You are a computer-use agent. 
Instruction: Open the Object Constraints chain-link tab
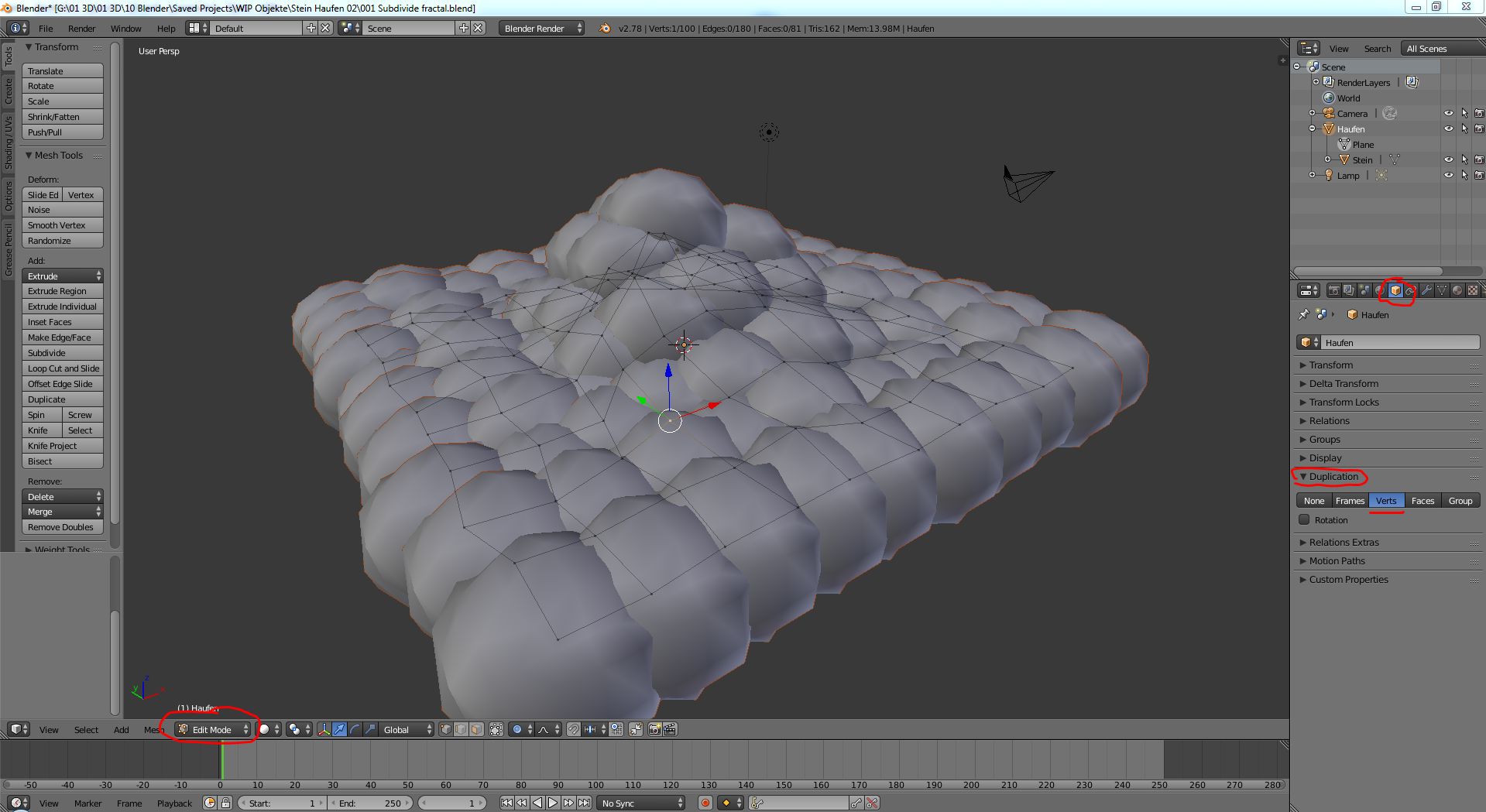point(1411,290)
